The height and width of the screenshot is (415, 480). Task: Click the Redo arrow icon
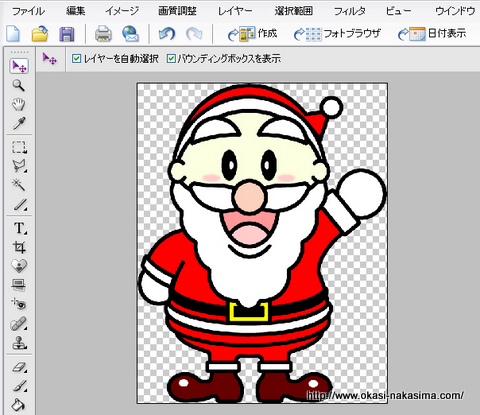tap(194, 34)
